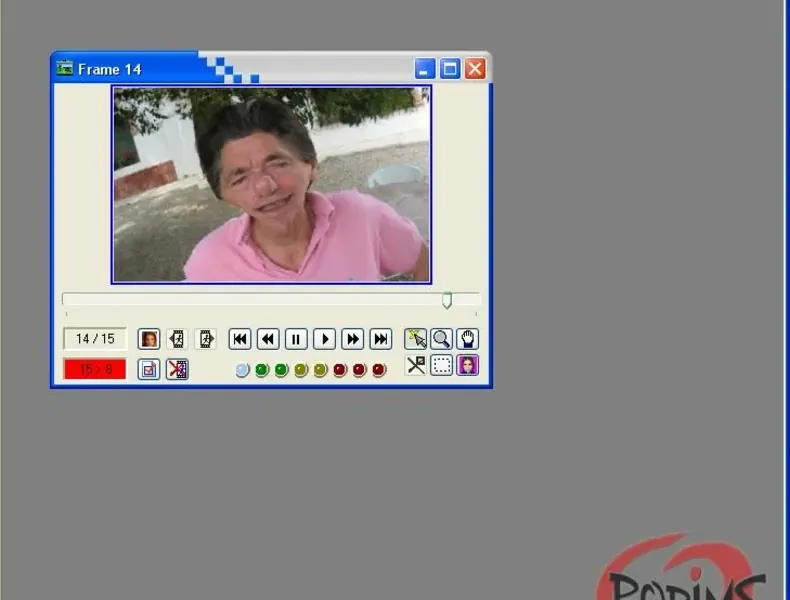Click the timeline slider handle
This screenshot has height=600, width=790.
coord(447,300)
